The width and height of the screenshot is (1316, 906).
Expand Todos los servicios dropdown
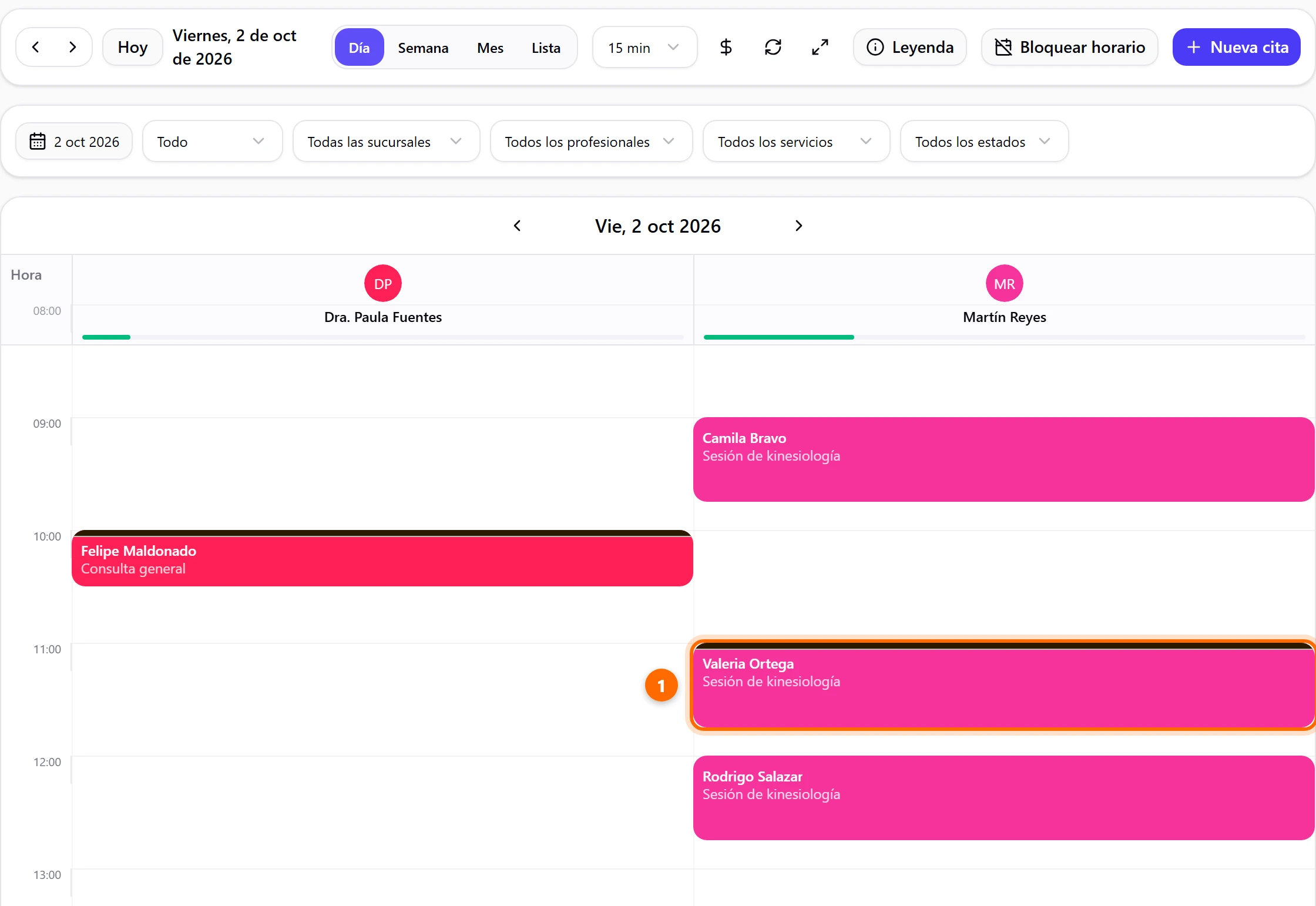tap(796, 142)
